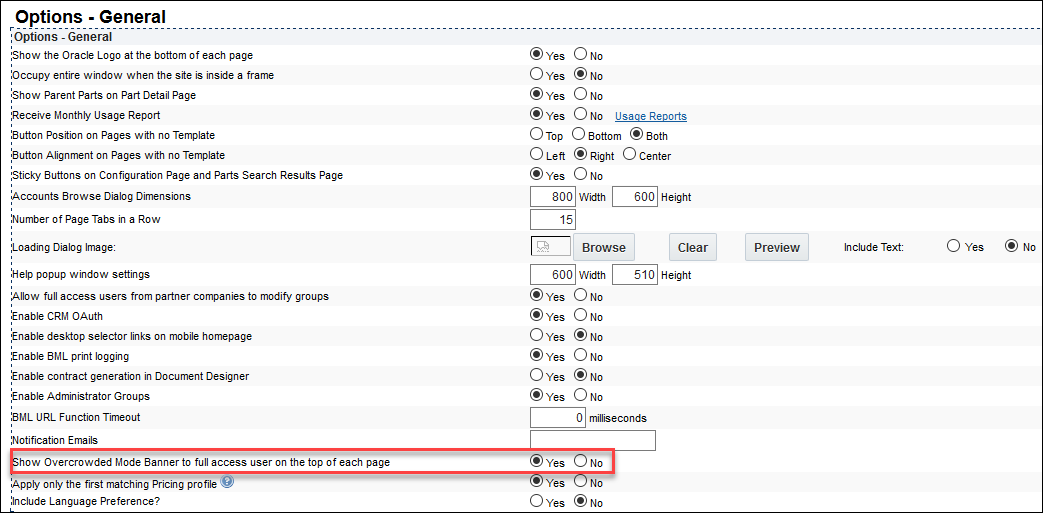Select No for Show the Oracle Logo
Image resolution: width=1043 pixels, height=513 pixels.
tap(581, 54)
